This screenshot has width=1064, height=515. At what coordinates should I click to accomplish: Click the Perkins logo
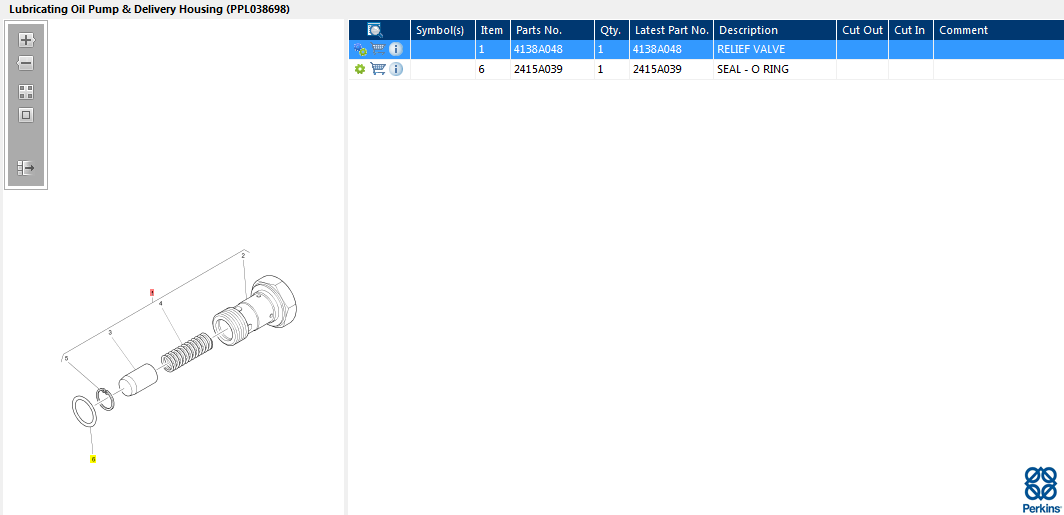(1040, 489)
